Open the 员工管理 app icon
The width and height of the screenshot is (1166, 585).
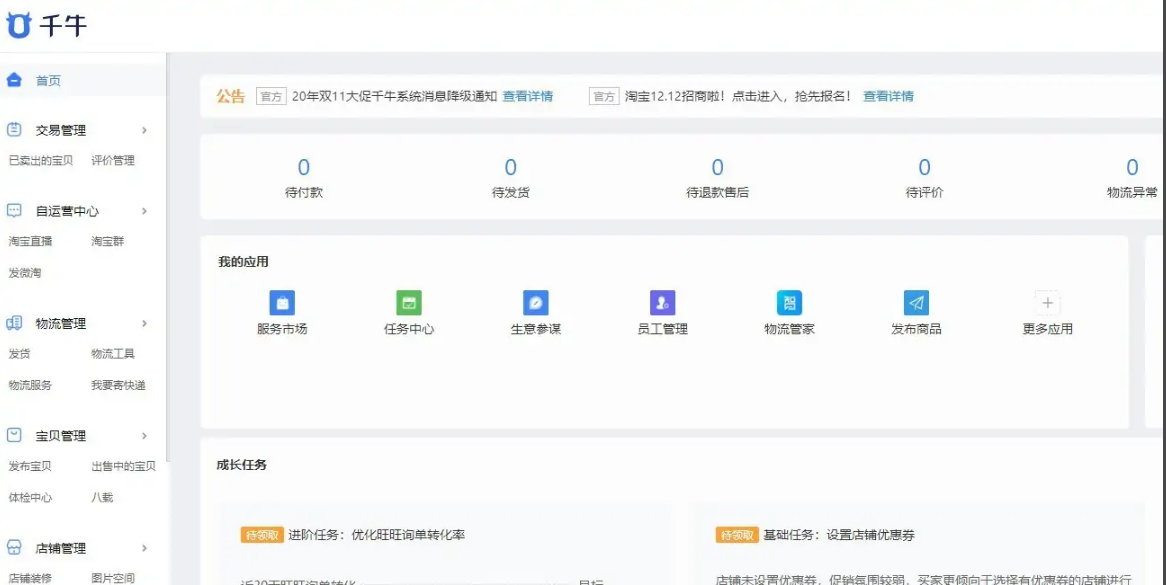[663, 303]
